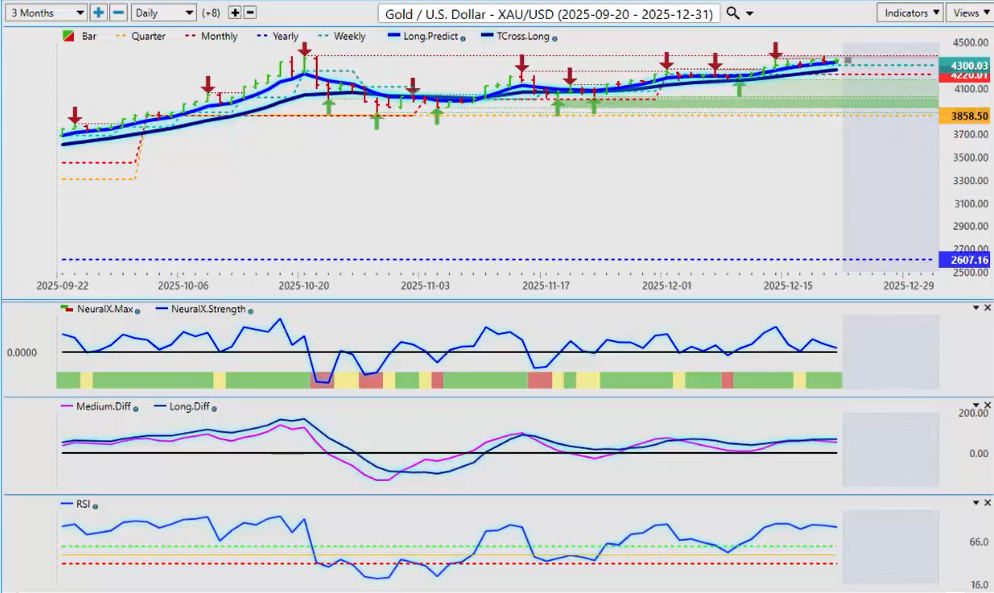Open the 3 Months range dropdown
The width and height of the screenshot is (994, 593).
point(44,13)
